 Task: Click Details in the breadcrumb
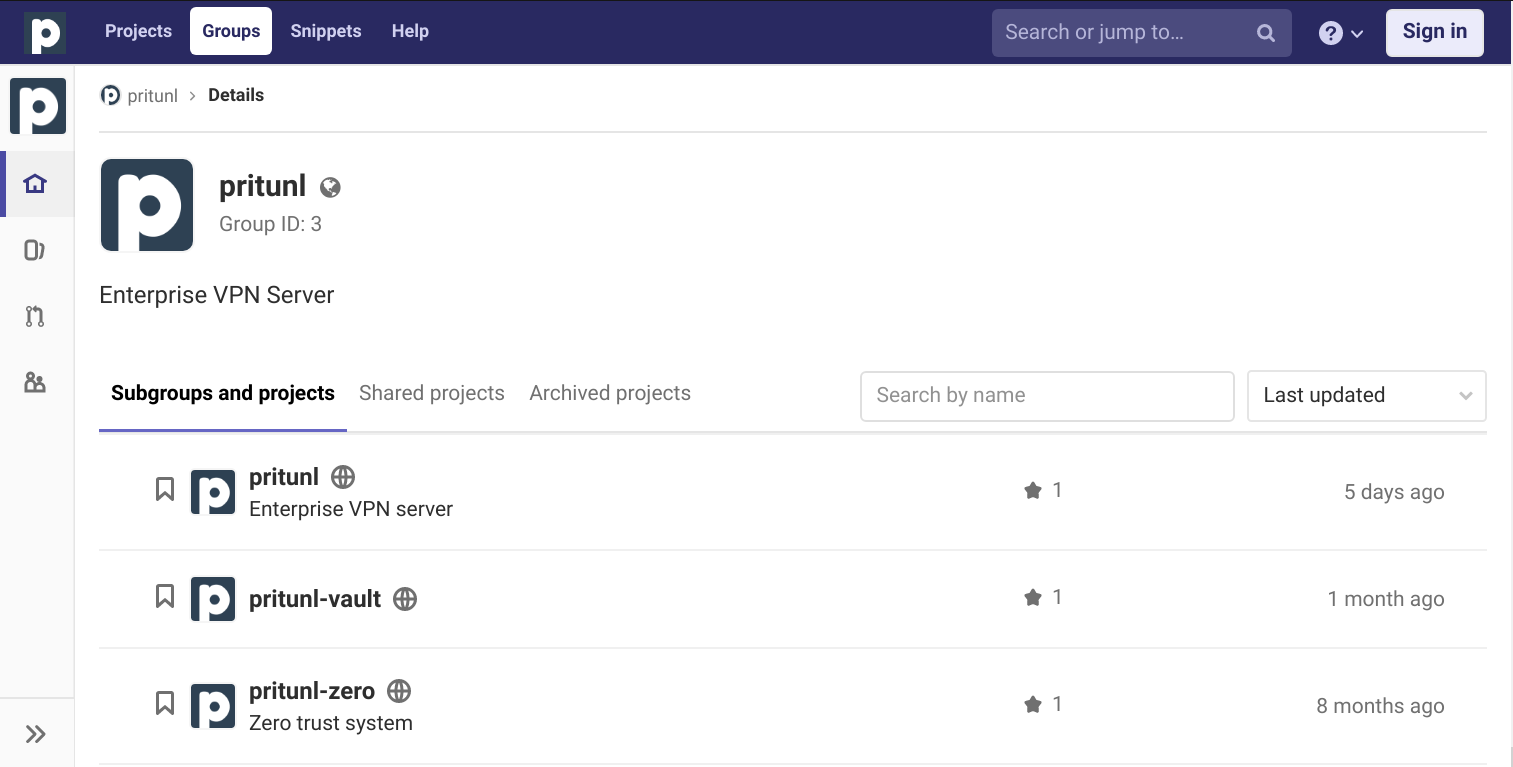(x=236, y=96)
